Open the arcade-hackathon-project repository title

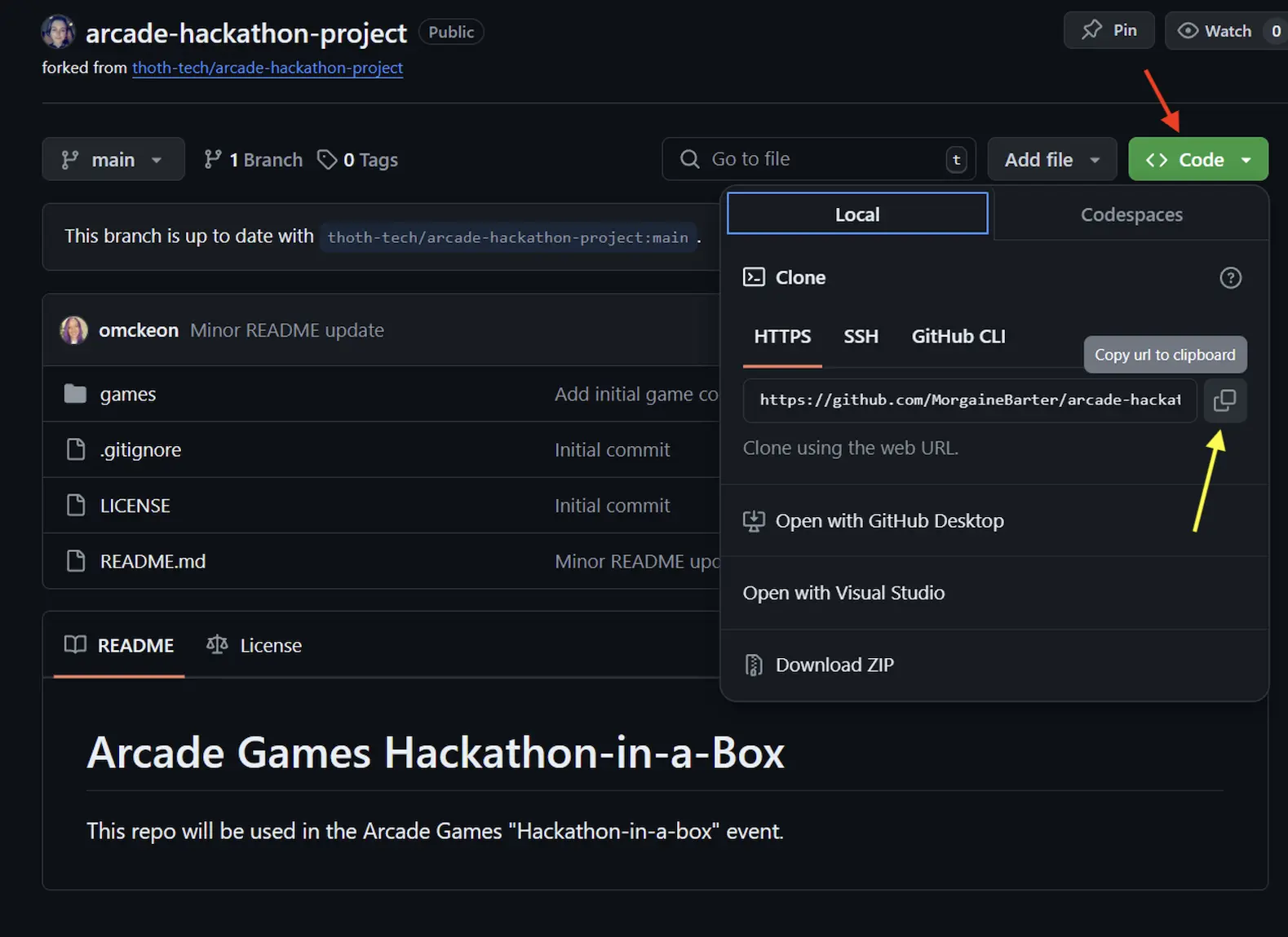[246, 33]
